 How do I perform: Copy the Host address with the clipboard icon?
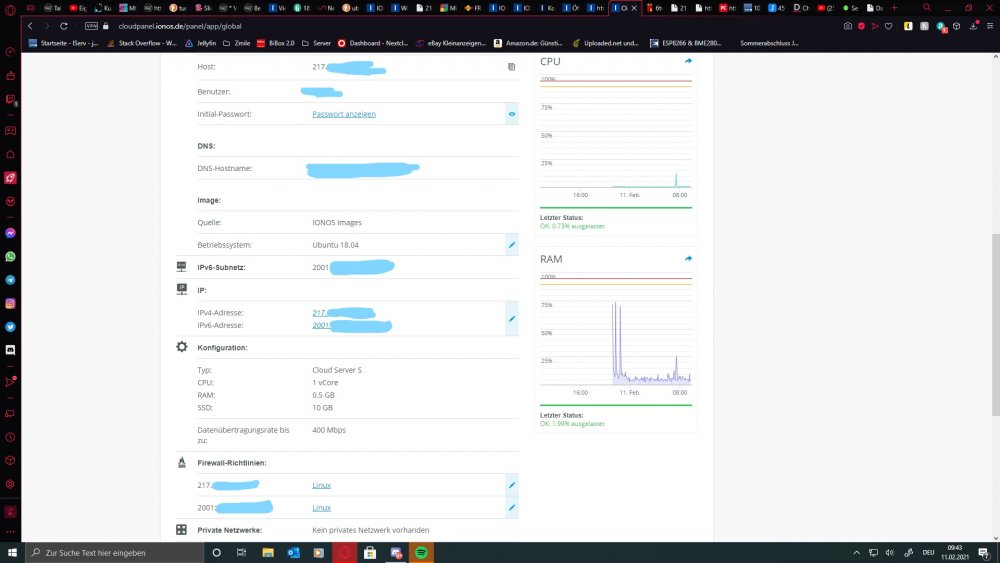click(511, 67)
